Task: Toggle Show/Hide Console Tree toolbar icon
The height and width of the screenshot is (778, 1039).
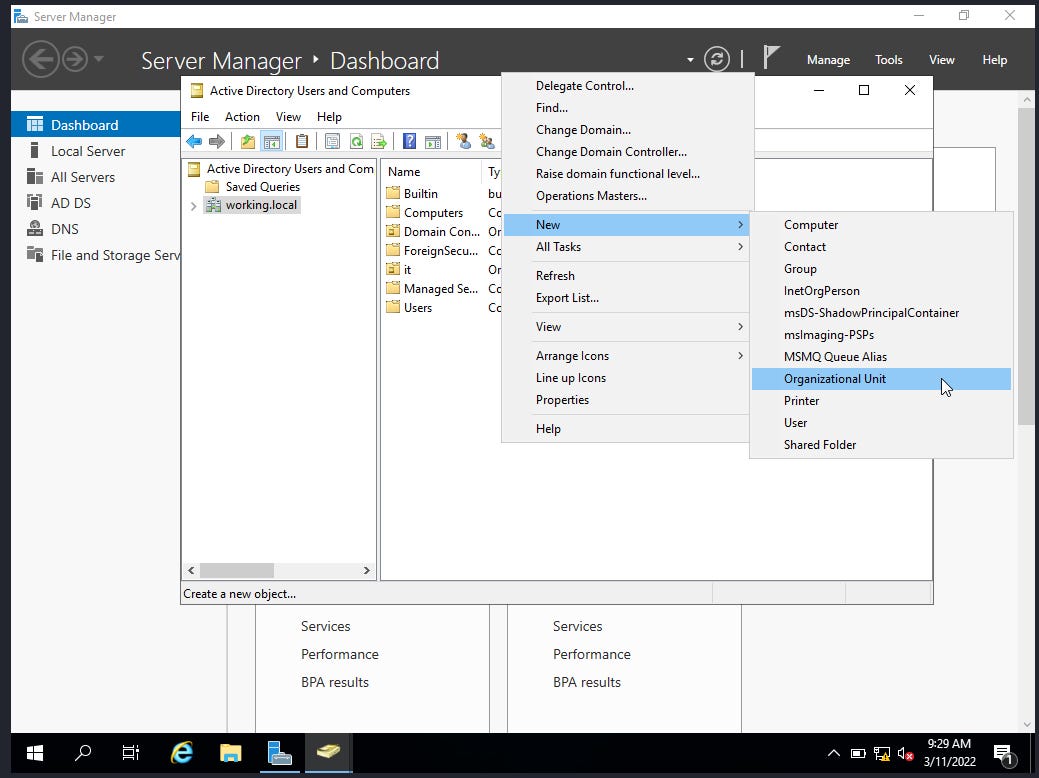Action: [x=272, y=141]
